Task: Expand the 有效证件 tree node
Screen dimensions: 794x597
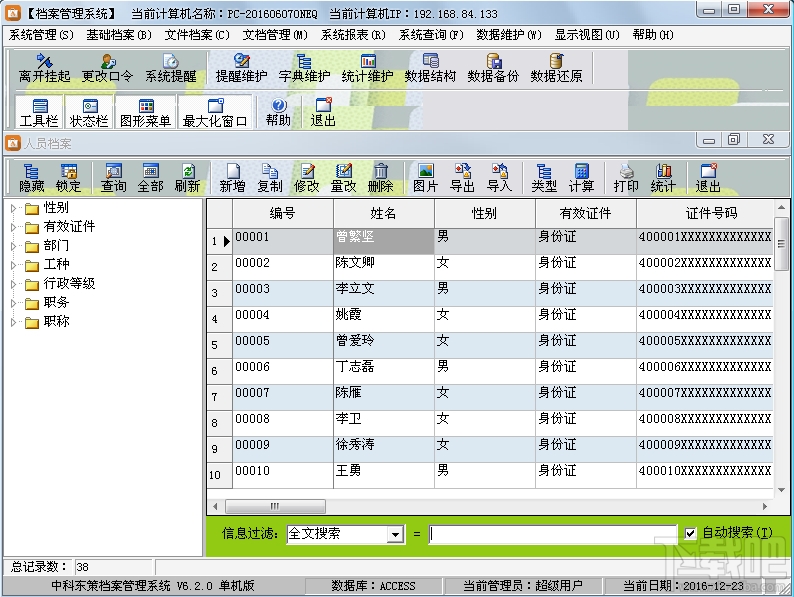Action: click(x=14, y=227)
